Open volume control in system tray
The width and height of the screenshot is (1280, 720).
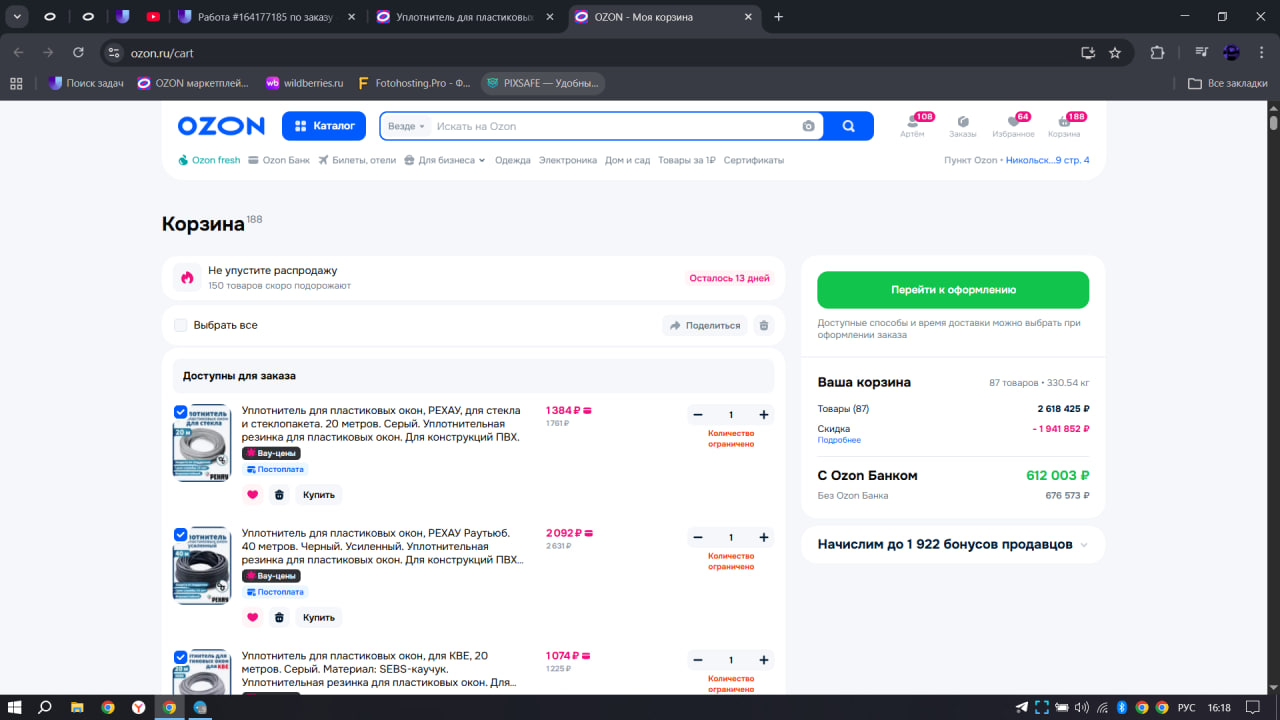(1081, 708)
